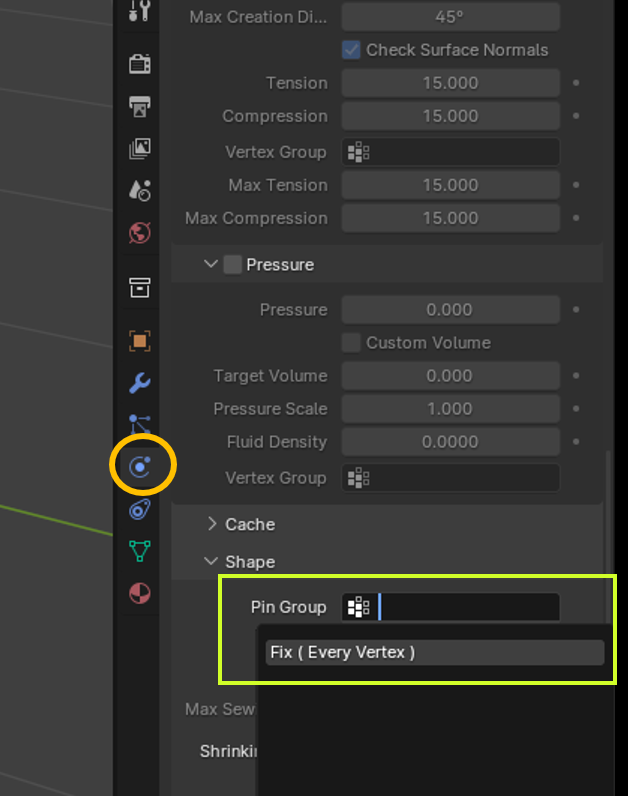Screen dimensions: 628x796
Task: Click the Max Creation Distance 45° field
Action: pyautogui.click(x=451, y=17)
